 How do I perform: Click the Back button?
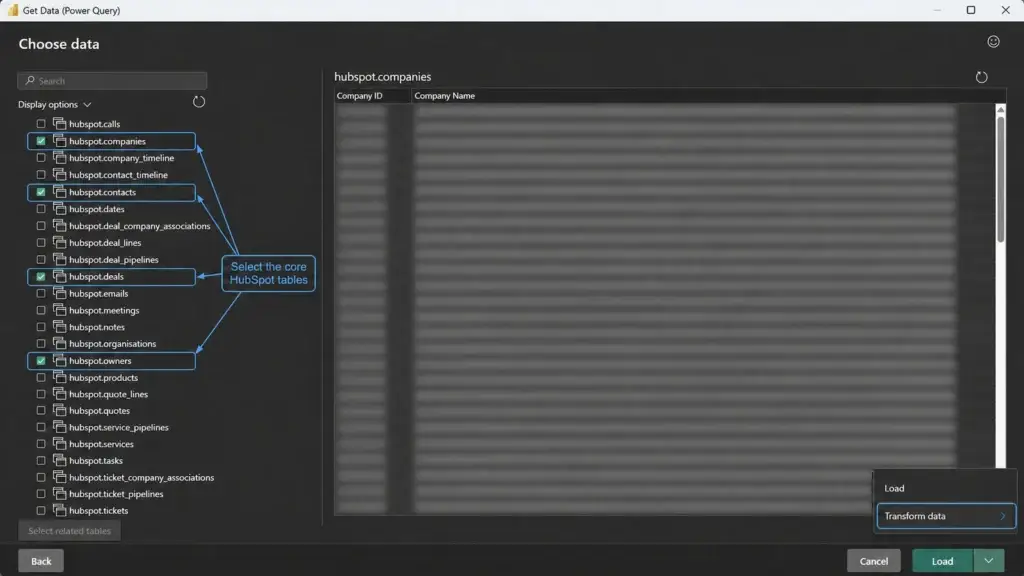click(x=41, y=561)
